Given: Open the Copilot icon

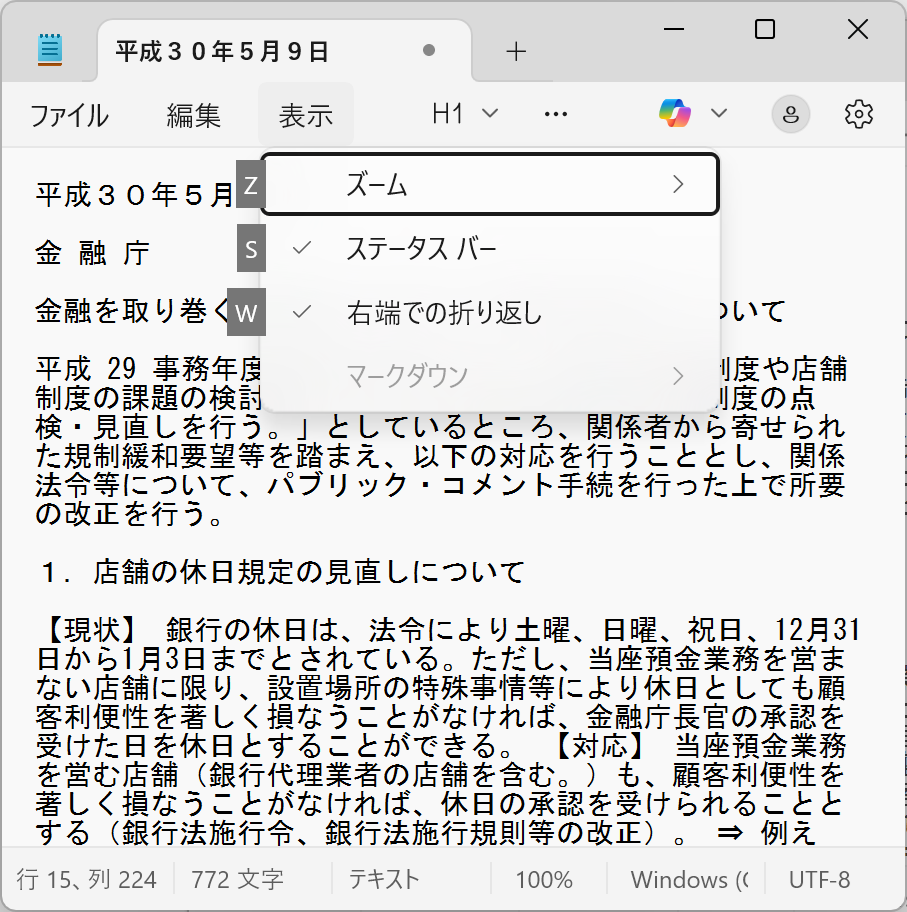Looking at the screenshot, I should pyautogui.click(x=675, y=114).
